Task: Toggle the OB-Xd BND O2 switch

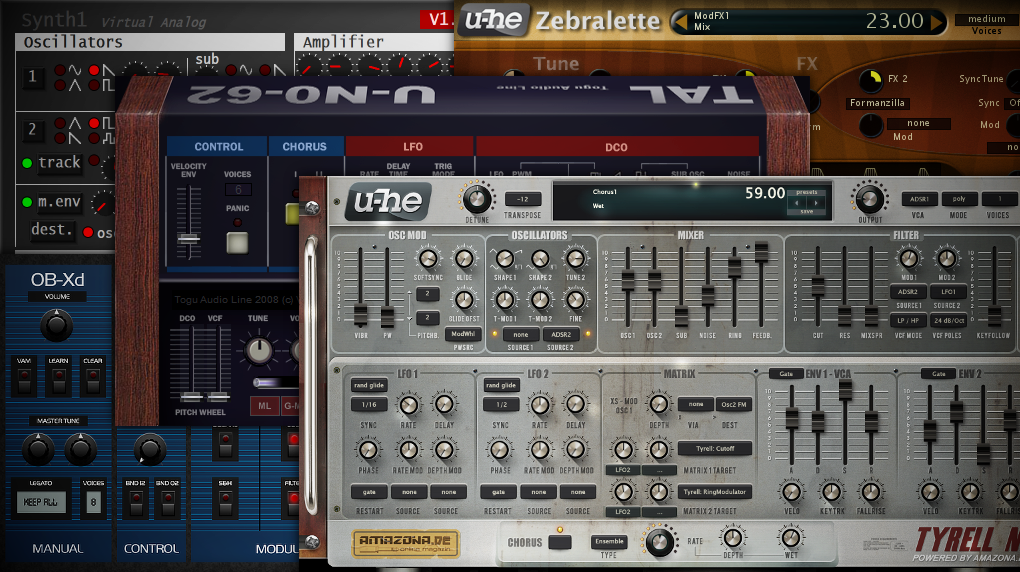Action: (x=168, y=503)
